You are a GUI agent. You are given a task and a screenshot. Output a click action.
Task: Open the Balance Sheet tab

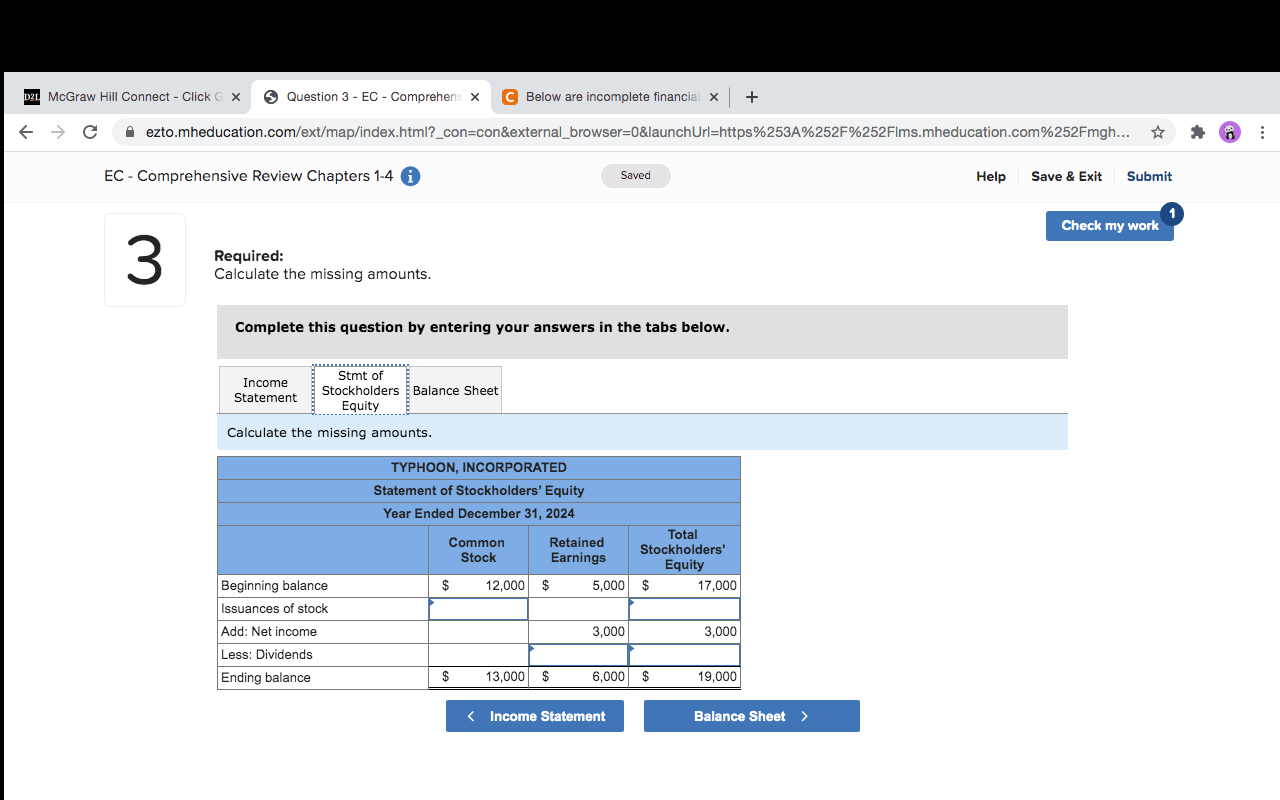click(455, 390)
